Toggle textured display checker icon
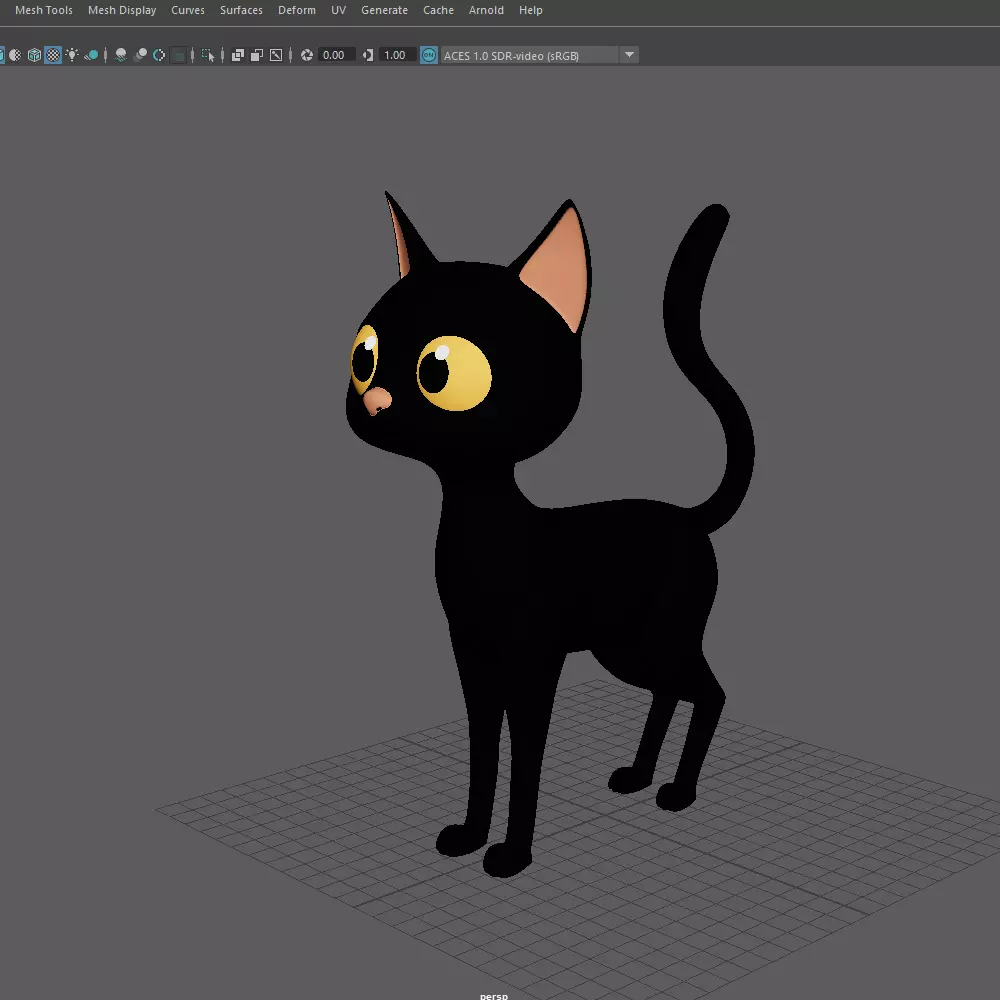This screenshot has height=1000, width=1000. coord(53,55)
